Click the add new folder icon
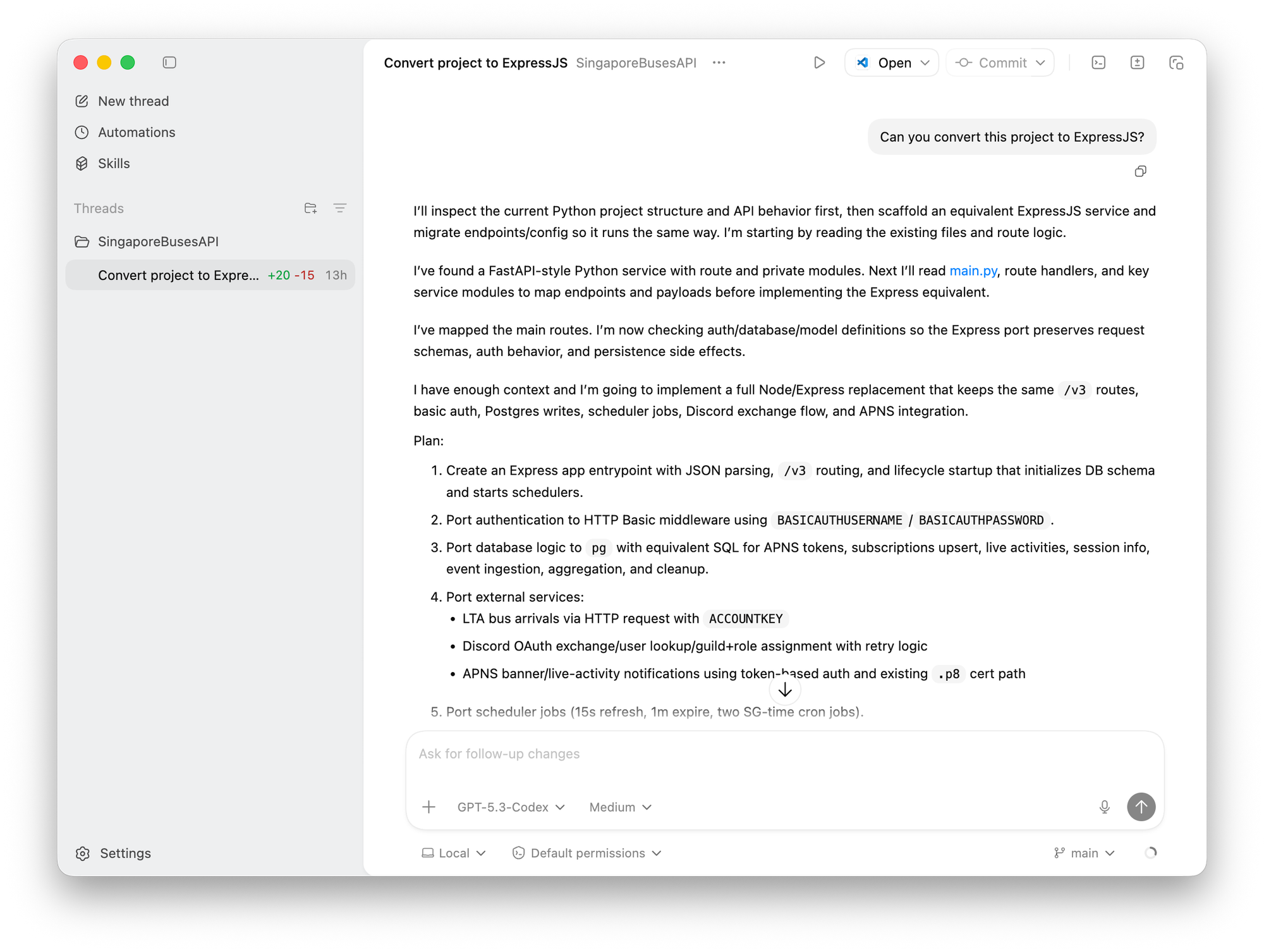The height and width of the screenshot is (952, 1264). (x=310, y=208)
